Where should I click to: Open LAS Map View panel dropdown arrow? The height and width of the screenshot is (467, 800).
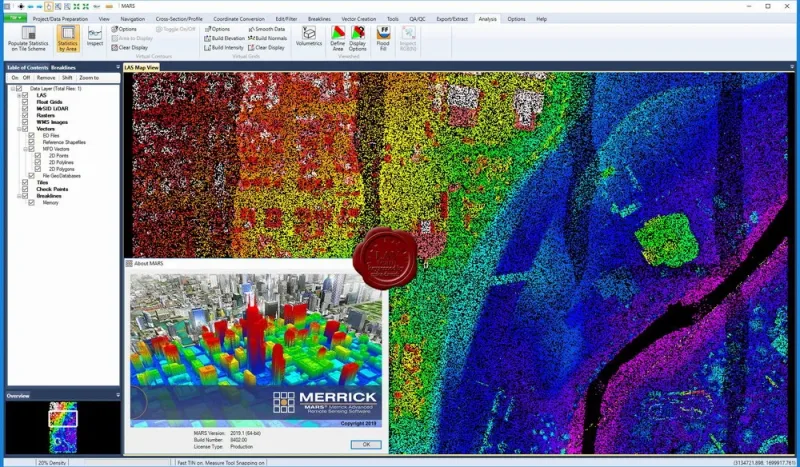[792, 67]
